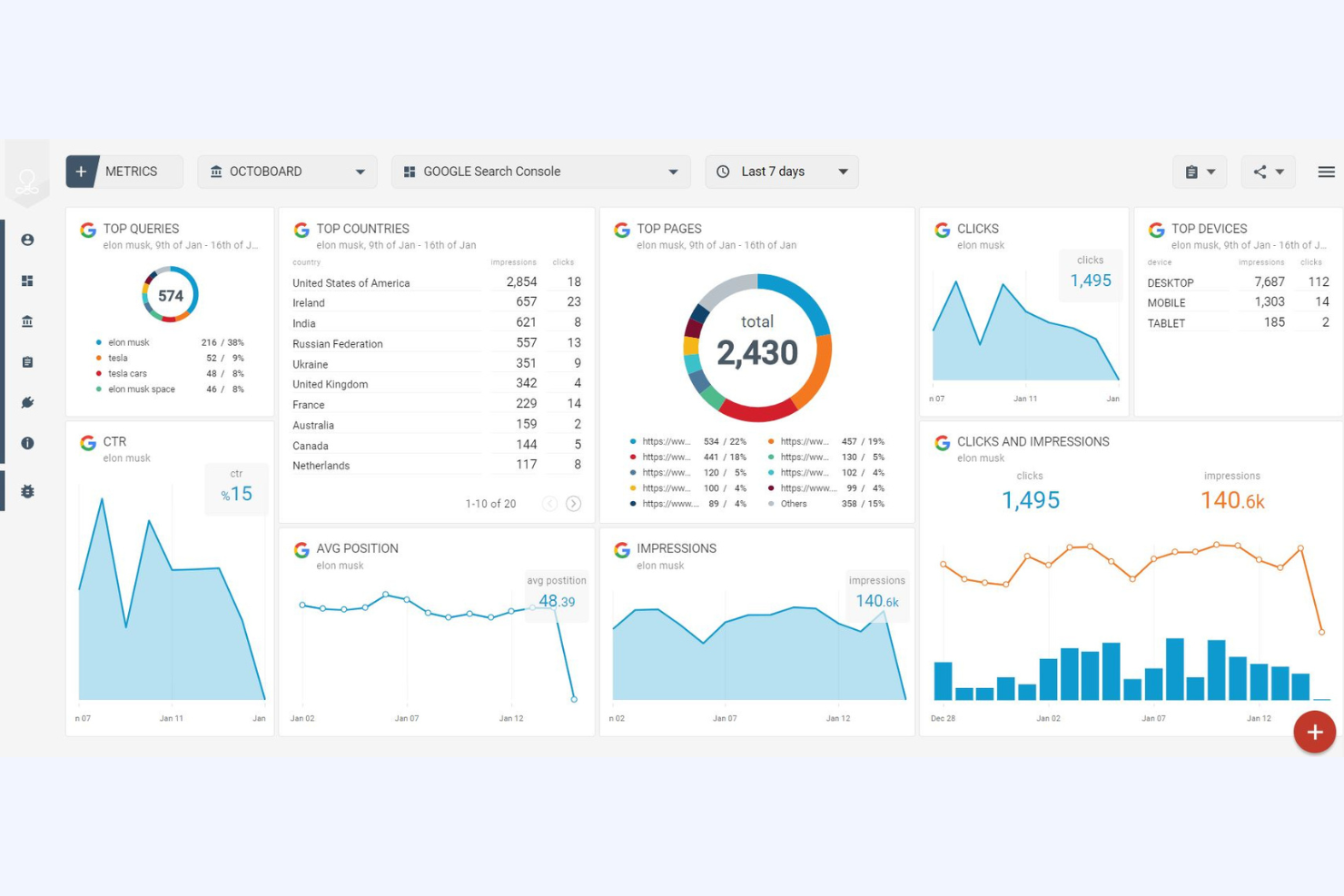Open the clipboard reports dropdown
This screenshot has height=896, width=1344.
1200,172
